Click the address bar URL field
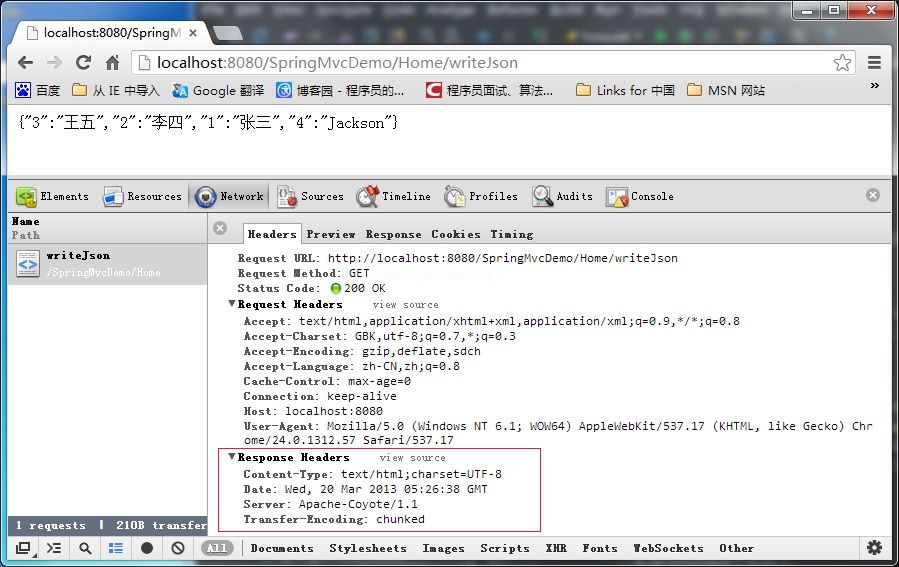The image size is (899, 567). point(493,62)
